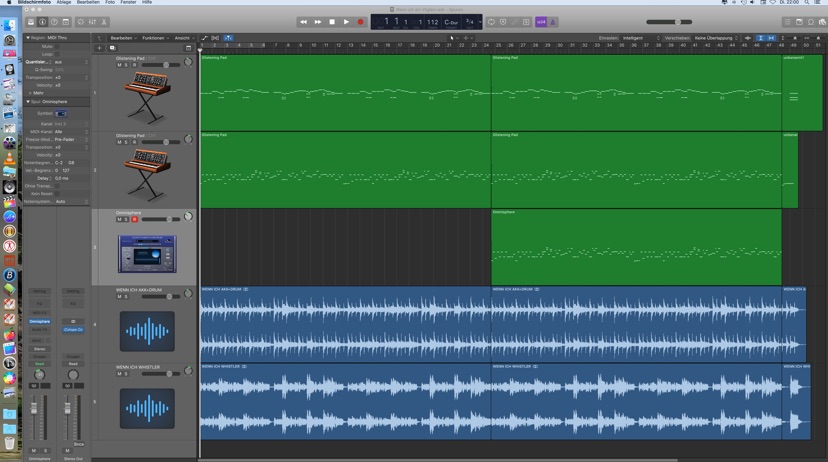Collapse the Spur Omnisphere section
This screenshot has height=462, width=828.
coord(28,101)
